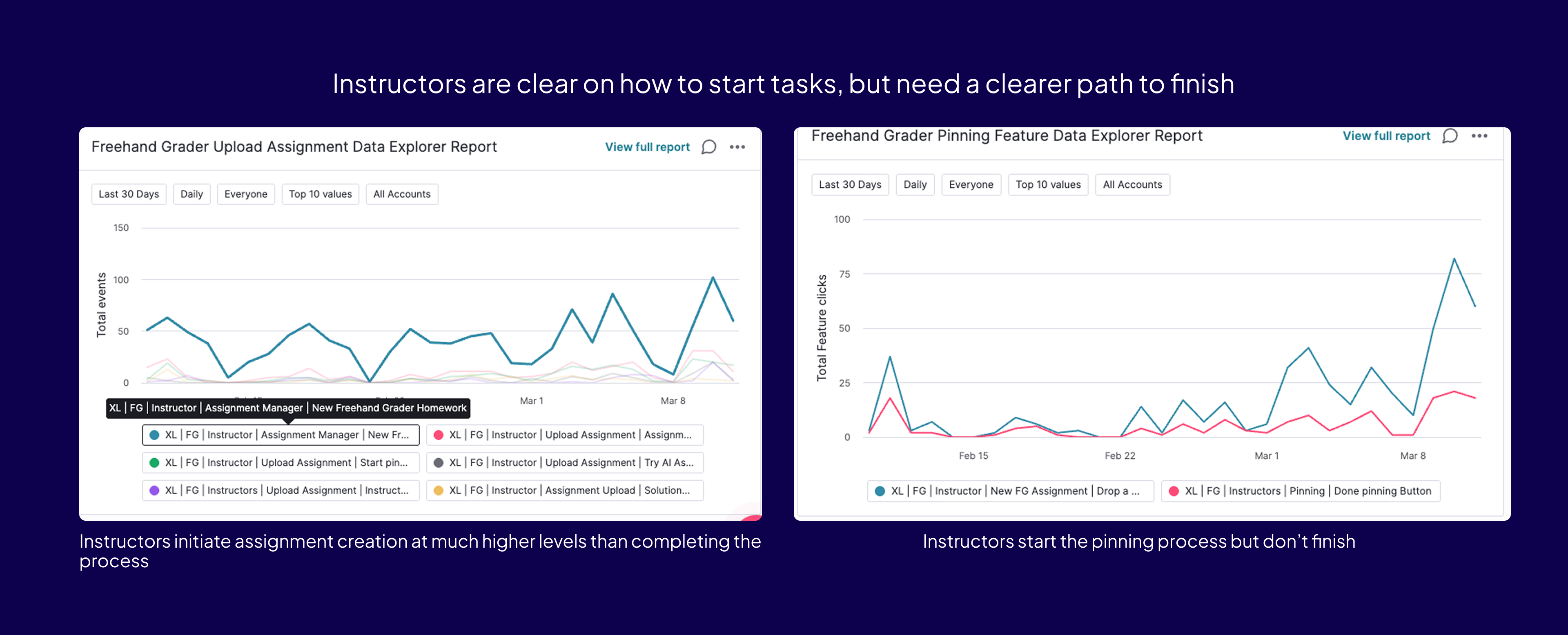
Task: Change Top 10 values in Upload report
Action: pyautogui.click(x=320, y=194)
